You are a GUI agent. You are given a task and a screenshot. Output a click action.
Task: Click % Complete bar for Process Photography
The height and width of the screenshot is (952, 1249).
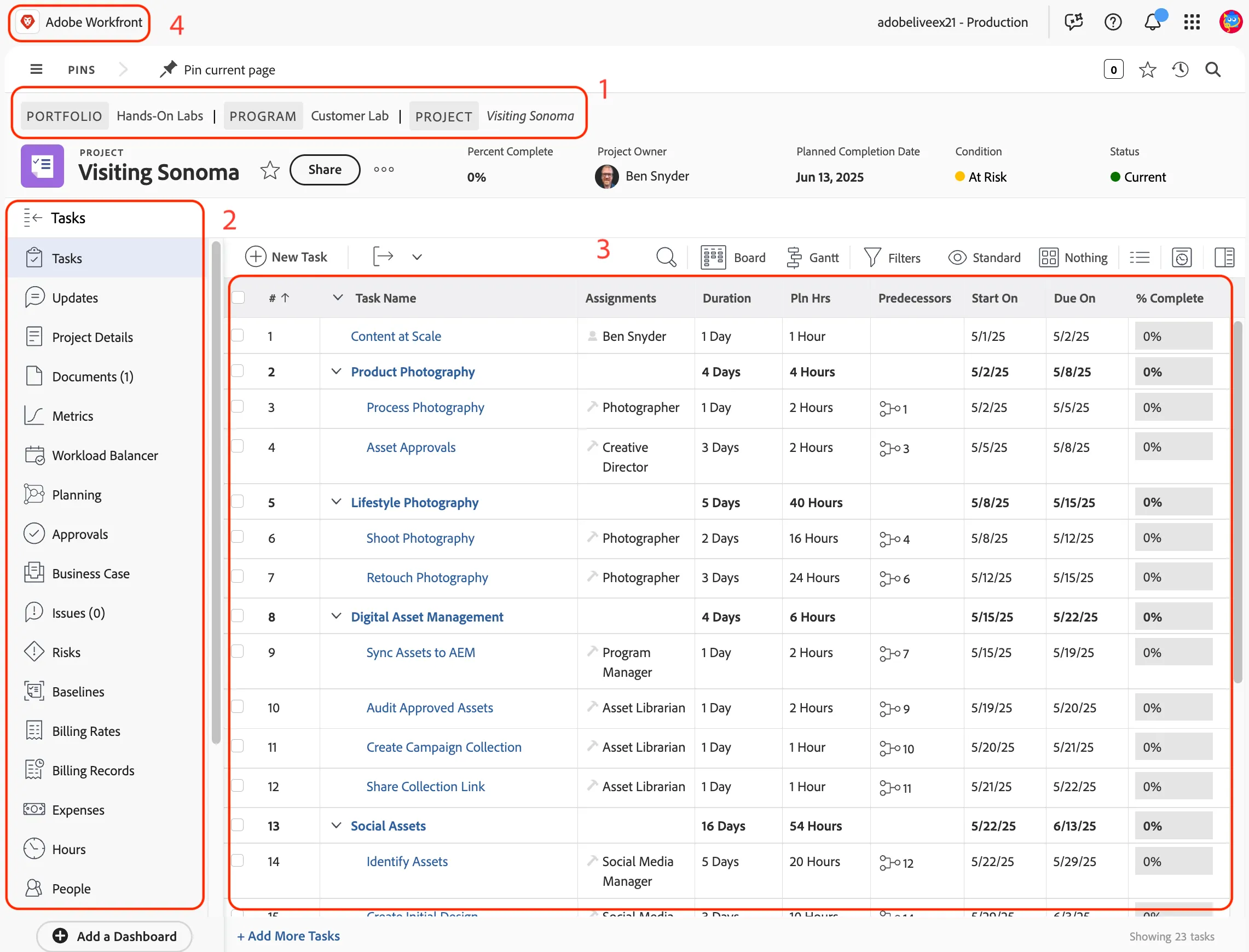[x=1173, y=408]
